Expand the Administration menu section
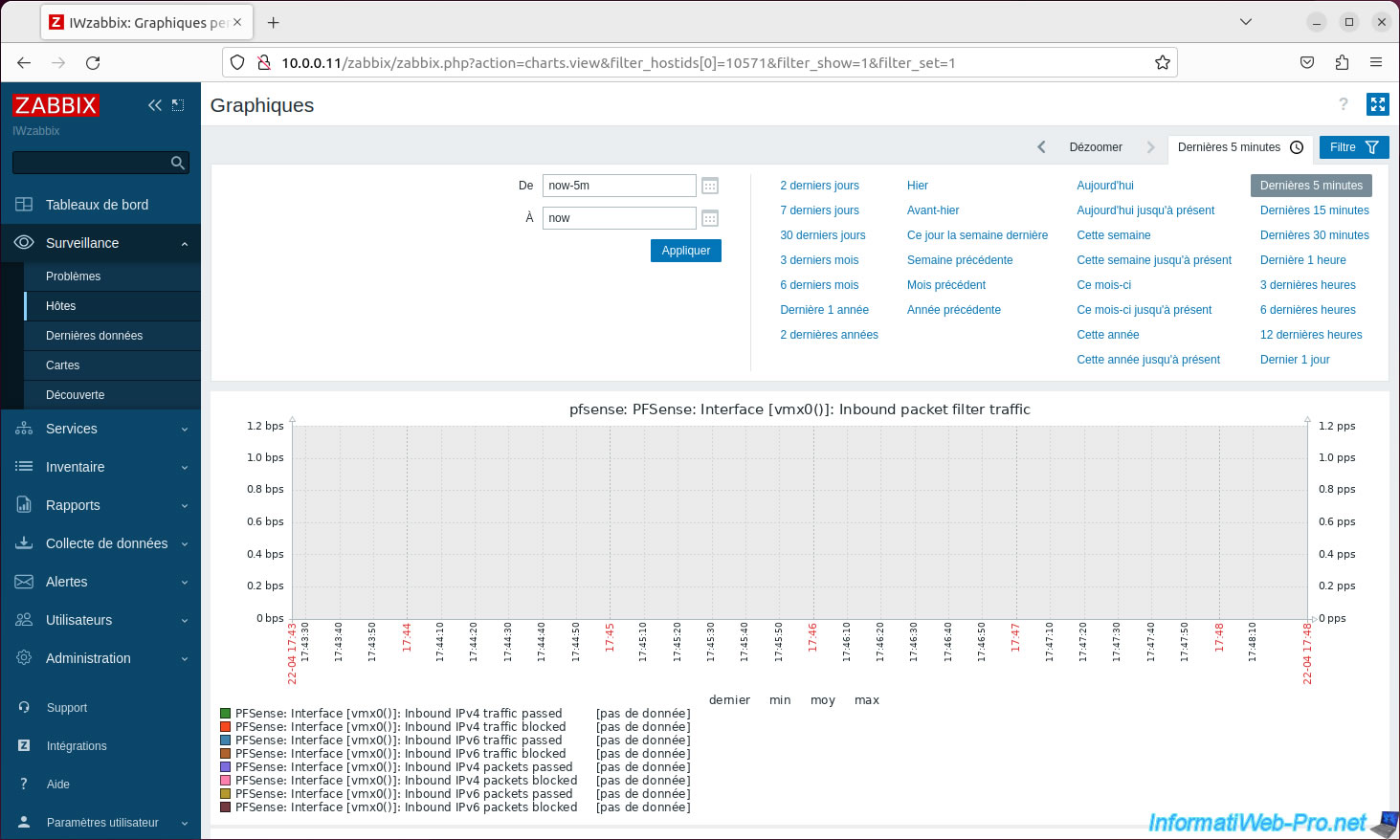 [101, 658]
